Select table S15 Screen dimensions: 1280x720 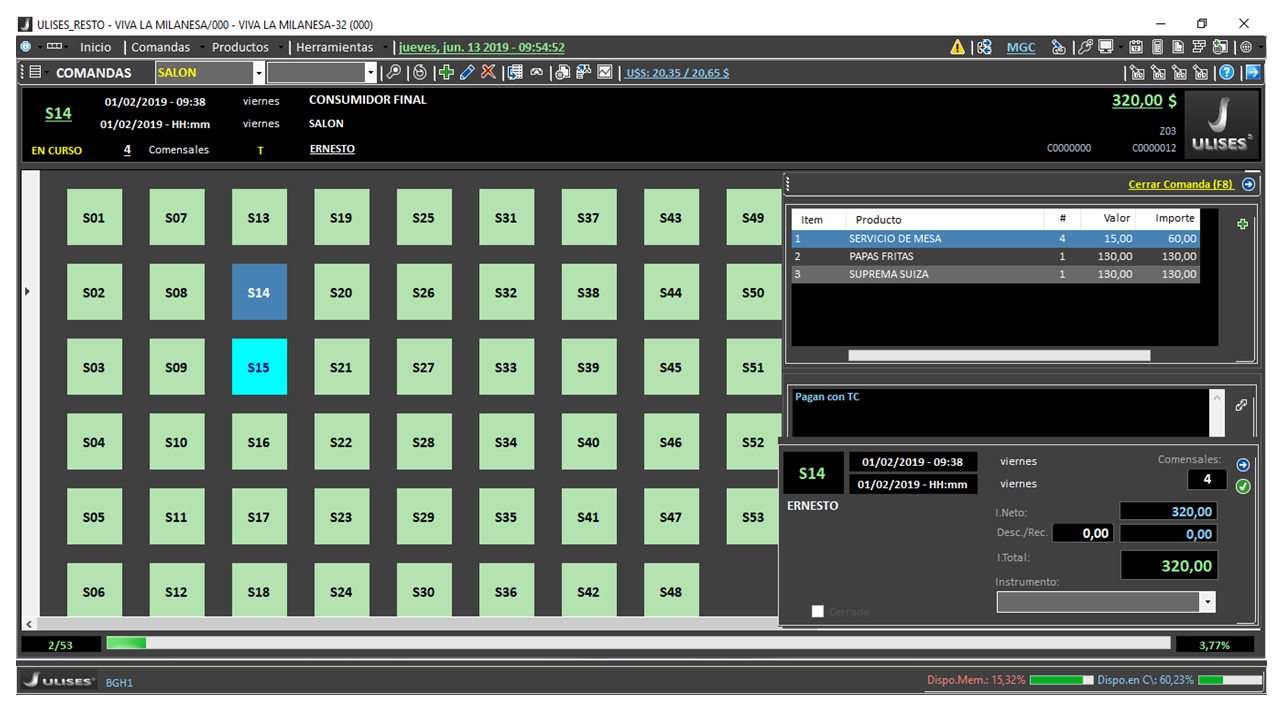click(259, 367)
